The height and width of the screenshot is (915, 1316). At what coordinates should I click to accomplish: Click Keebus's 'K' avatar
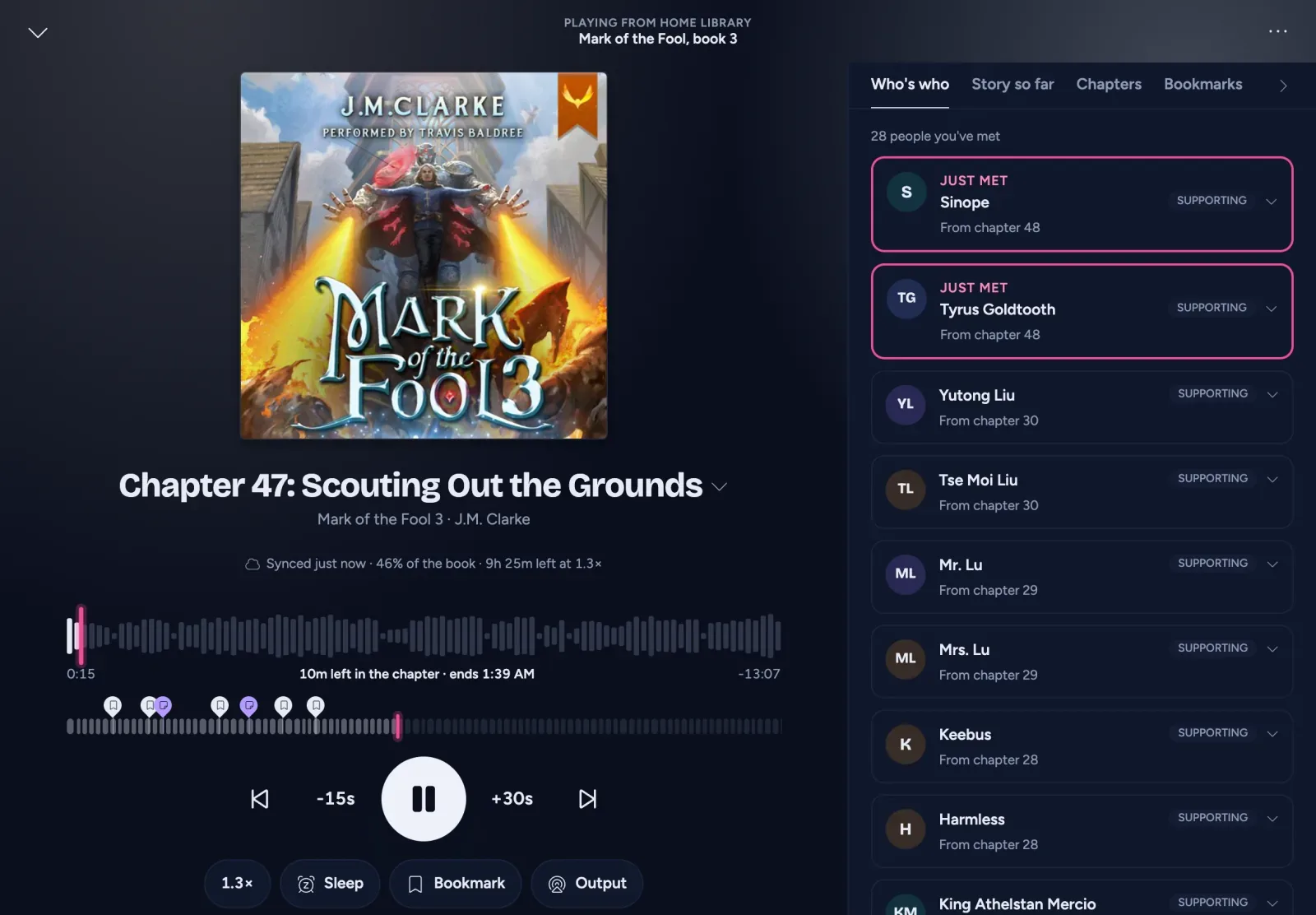click(906, 744)
